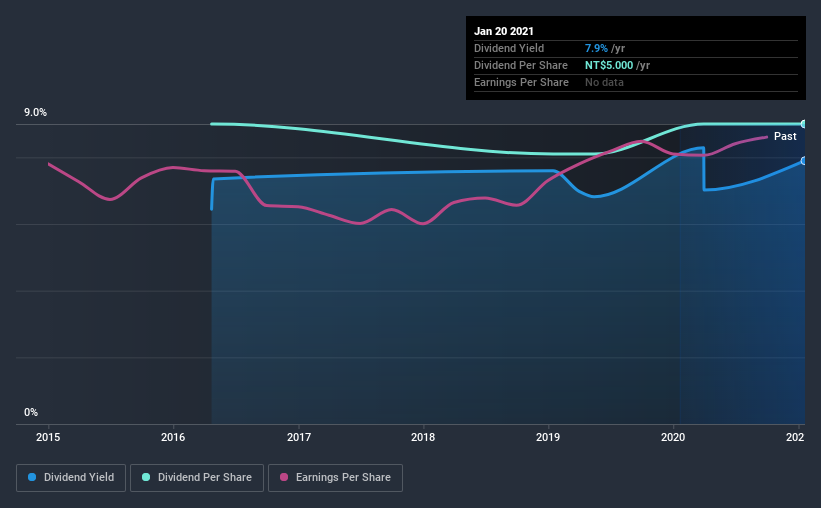This screenshot has width=821, height=508.
Task: Select the 2017 label on the x-axis
Action: point(298,437)
